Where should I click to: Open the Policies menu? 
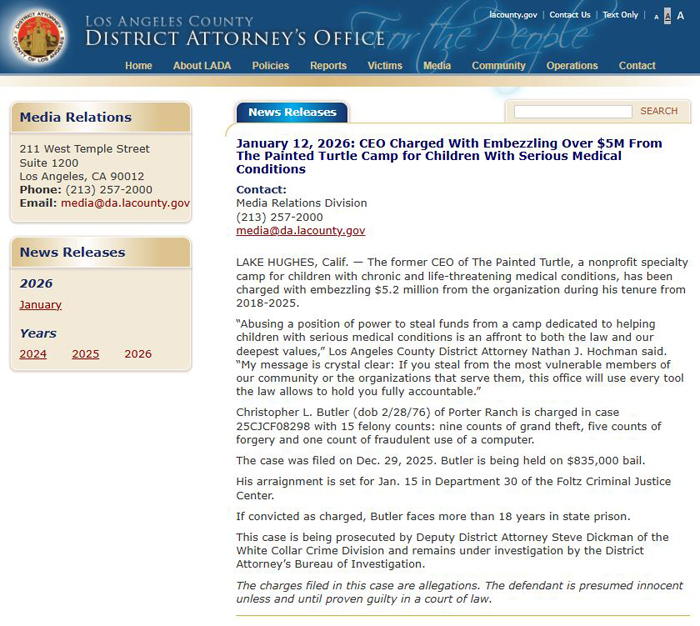[x=270, y=66]
